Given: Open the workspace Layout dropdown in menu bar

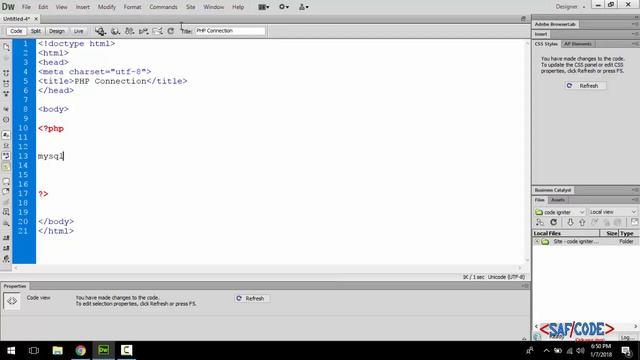Looking at the screenshot, I should [x=264, y=7].
